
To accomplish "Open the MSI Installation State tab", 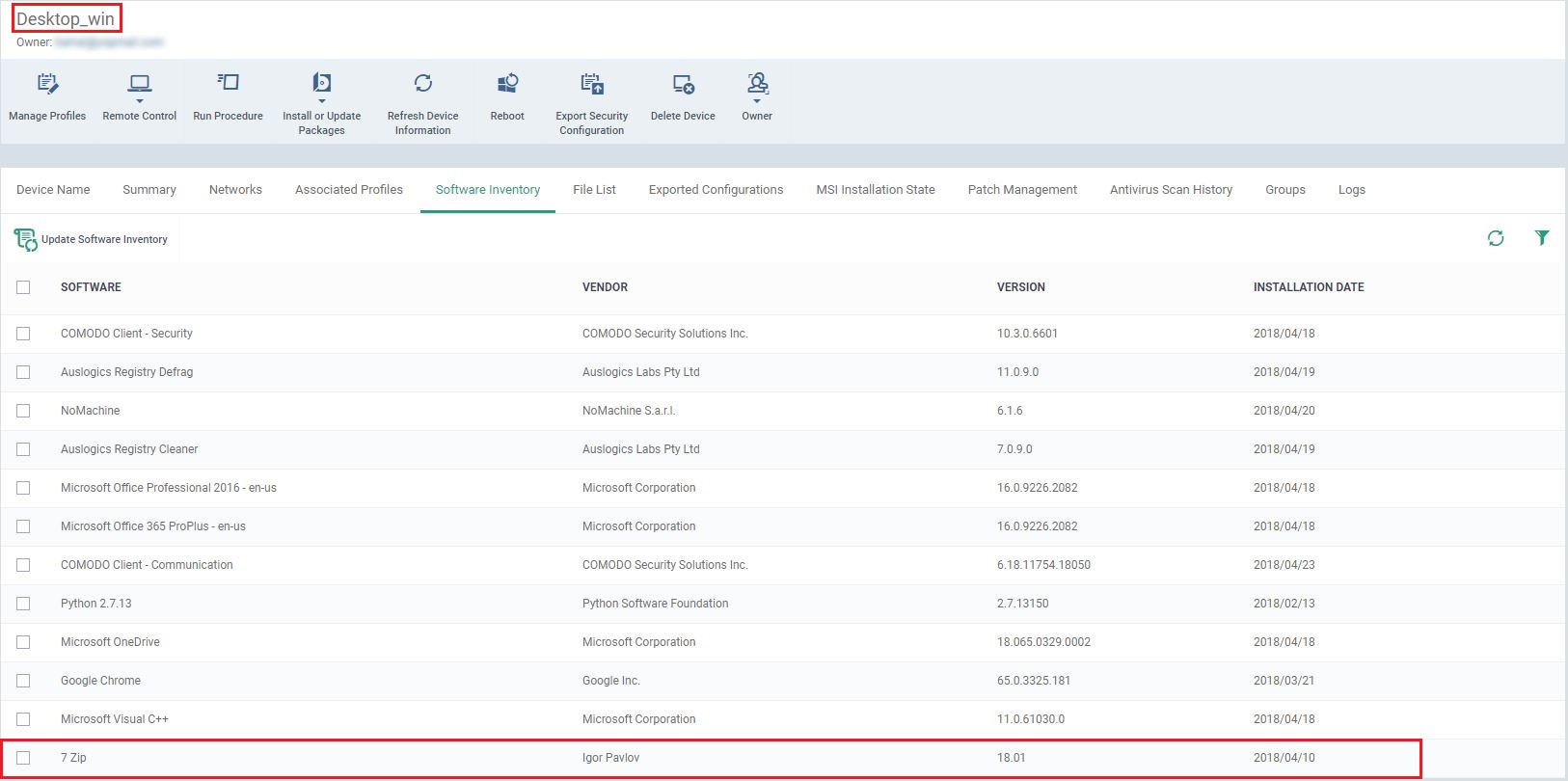I will coord(876,190).
